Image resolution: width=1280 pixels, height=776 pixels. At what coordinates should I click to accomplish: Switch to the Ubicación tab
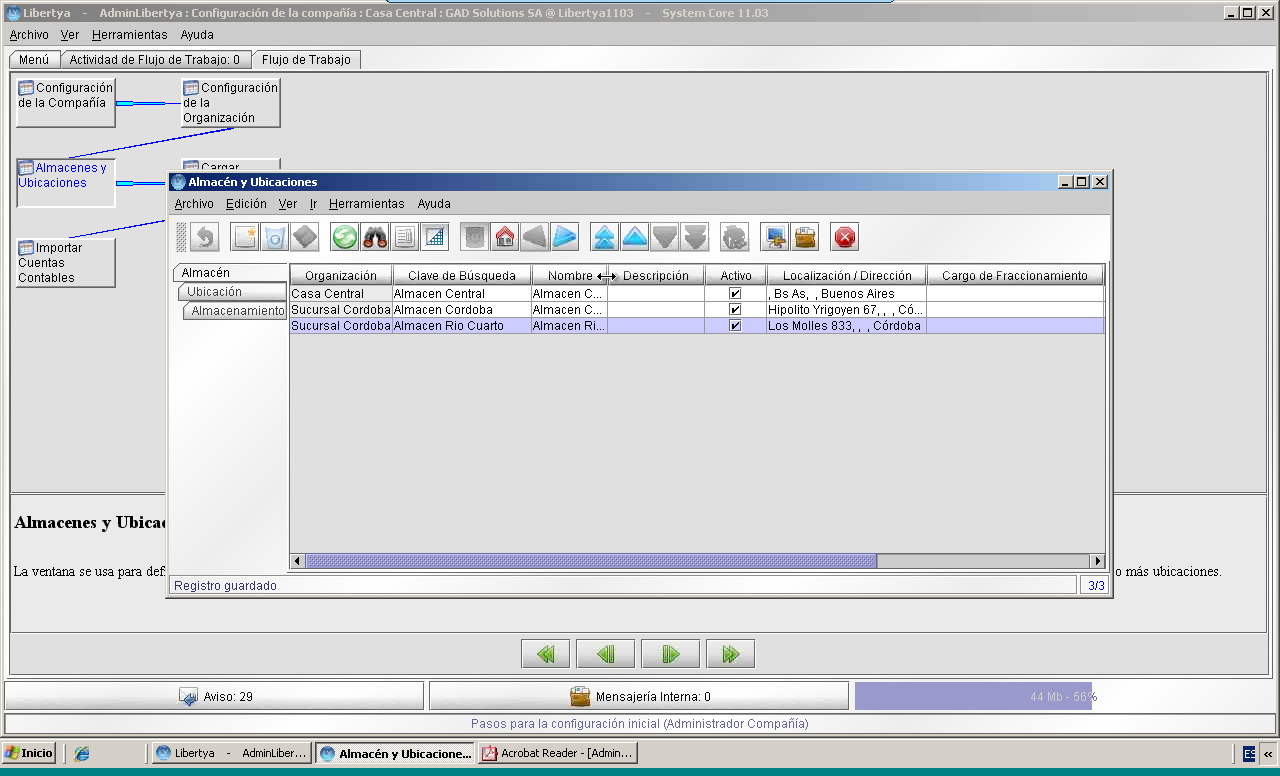[232, 292]
